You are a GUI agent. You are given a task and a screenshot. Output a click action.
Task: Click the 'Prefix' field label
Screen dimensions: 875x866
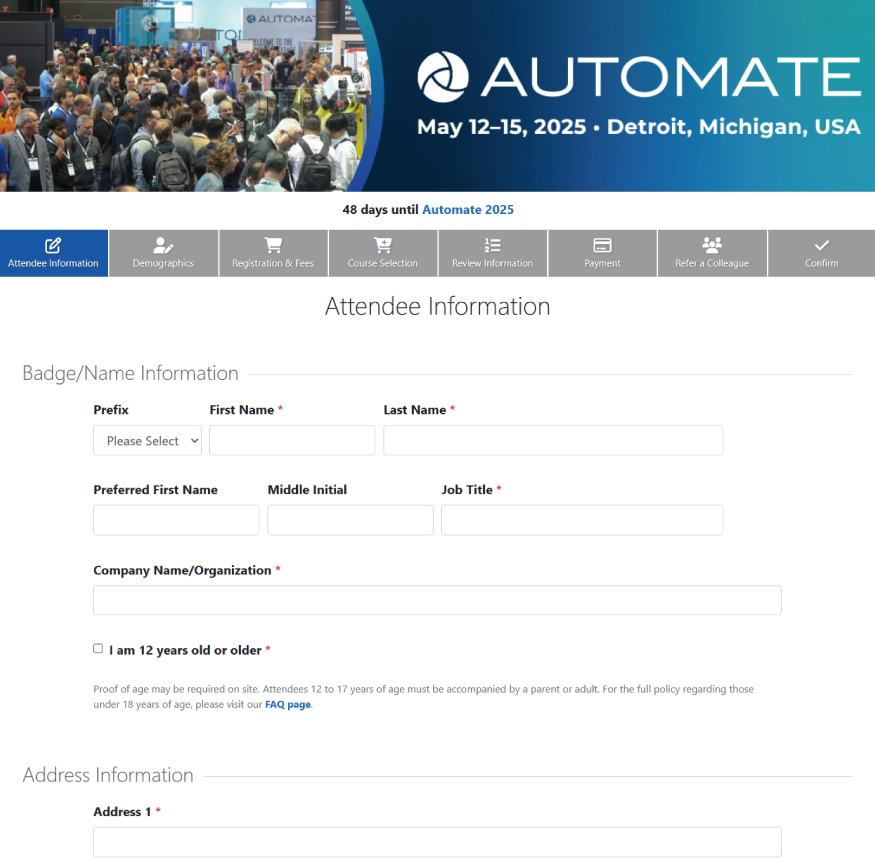(111, 410)
